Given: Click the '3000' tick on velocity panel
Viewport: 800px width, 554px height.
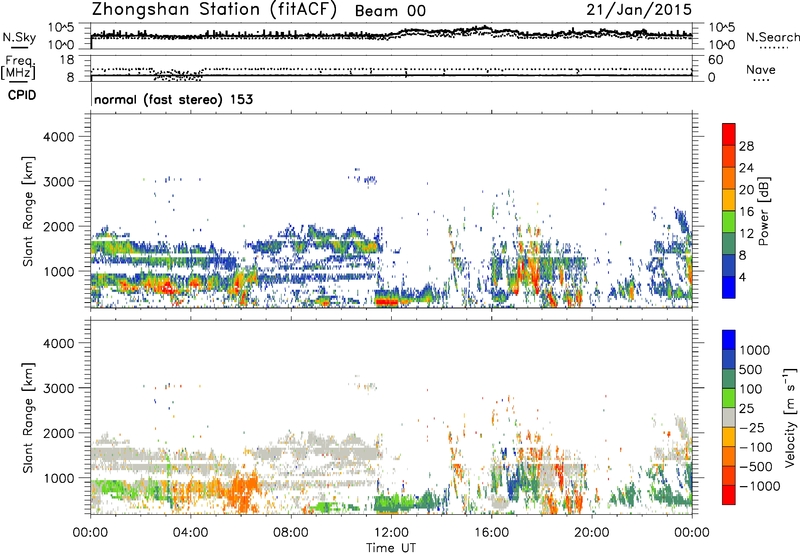Looking at the screenshot, I should click(58, 388).
